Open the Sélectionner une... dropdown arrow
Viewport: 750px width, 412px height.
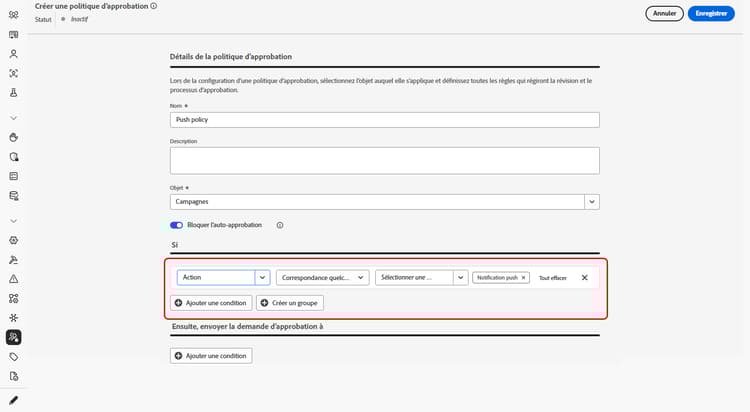tap(460, 278)
